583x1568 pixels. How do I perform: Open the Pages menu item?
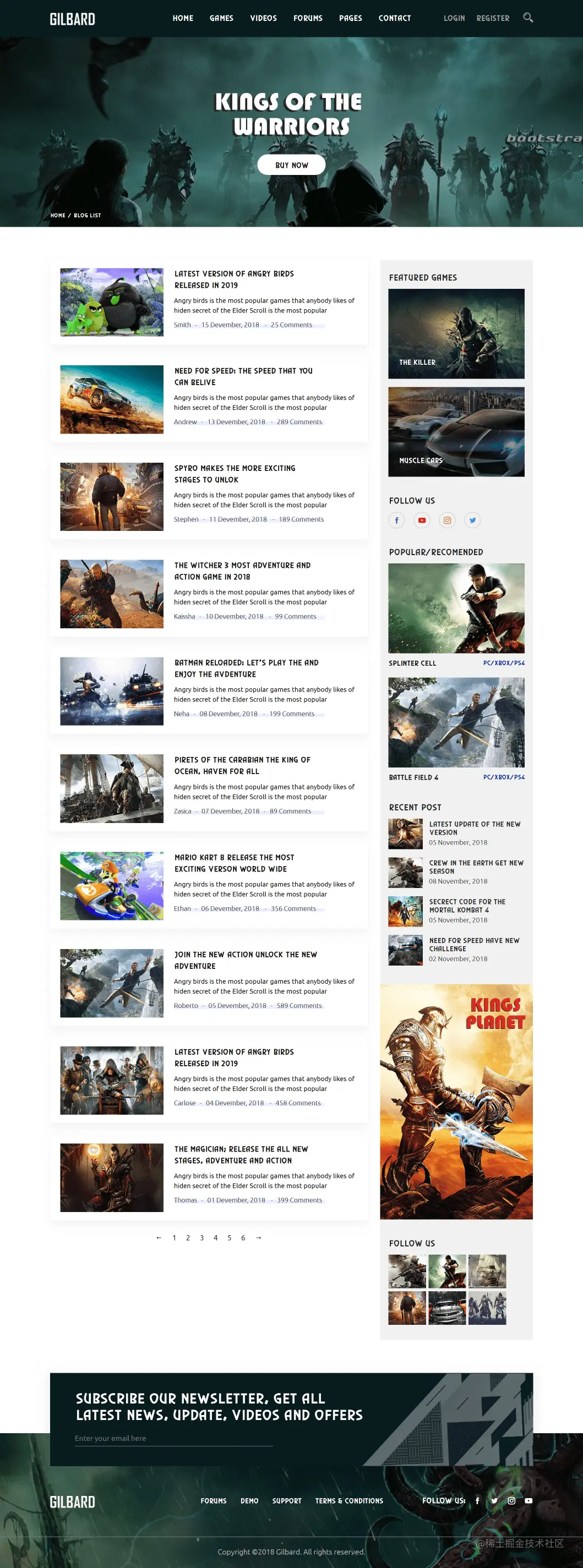350,18
